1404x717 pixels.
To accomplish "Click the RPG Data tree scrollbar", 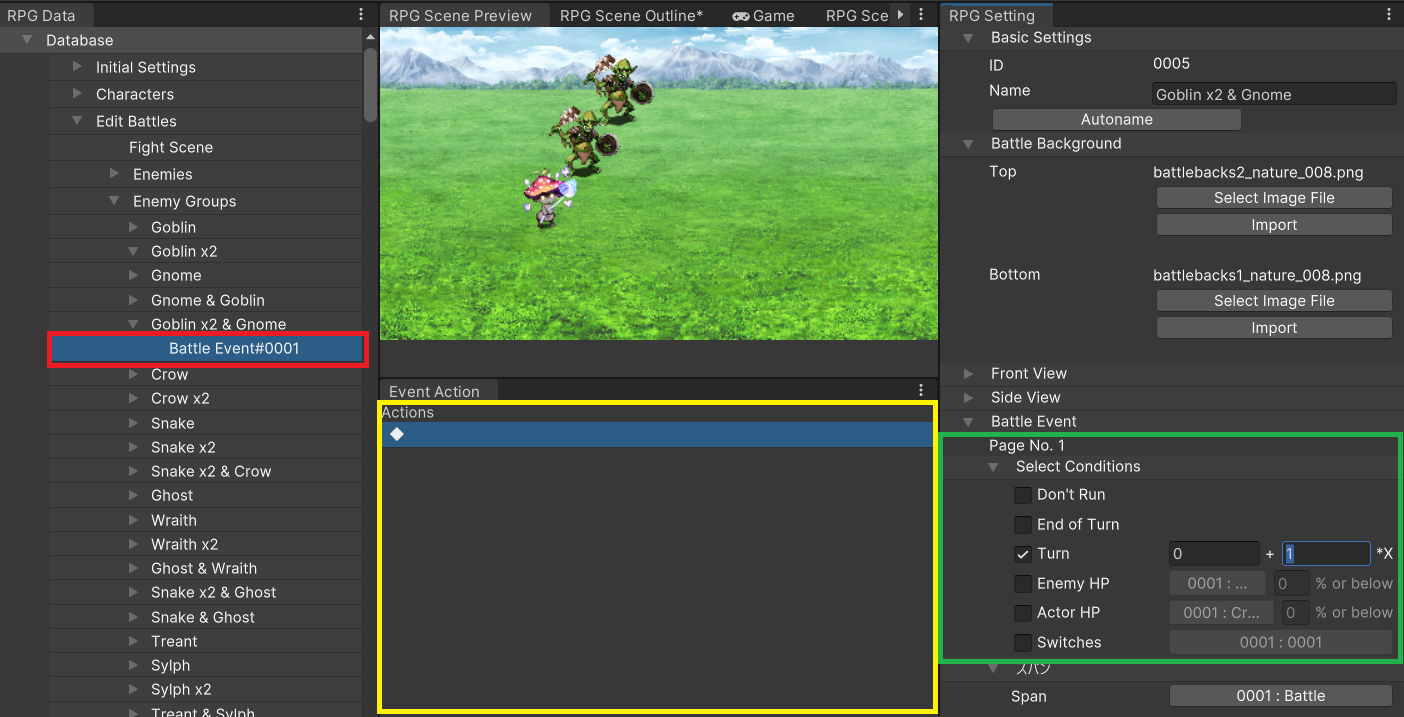I will pos(370,85).
